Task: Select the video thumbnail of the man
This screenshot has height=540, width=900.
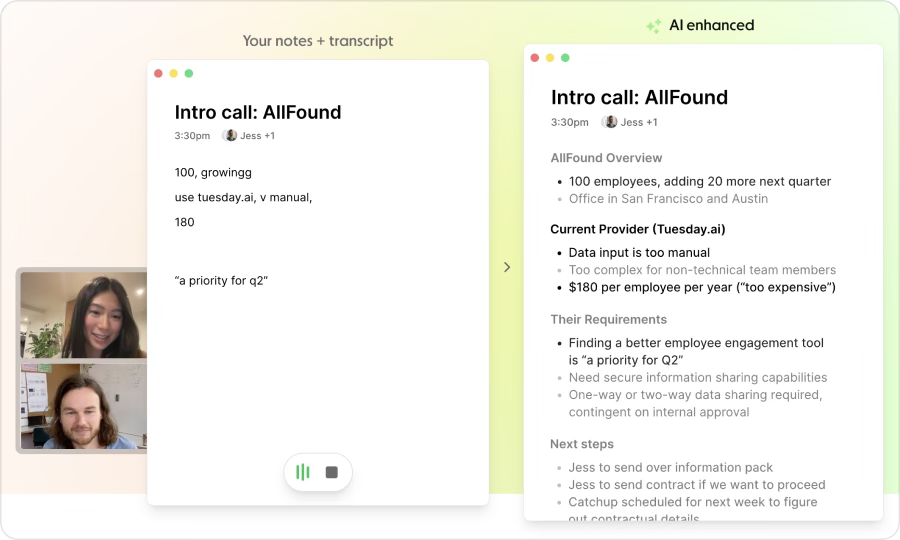Action: pos(84,406)
